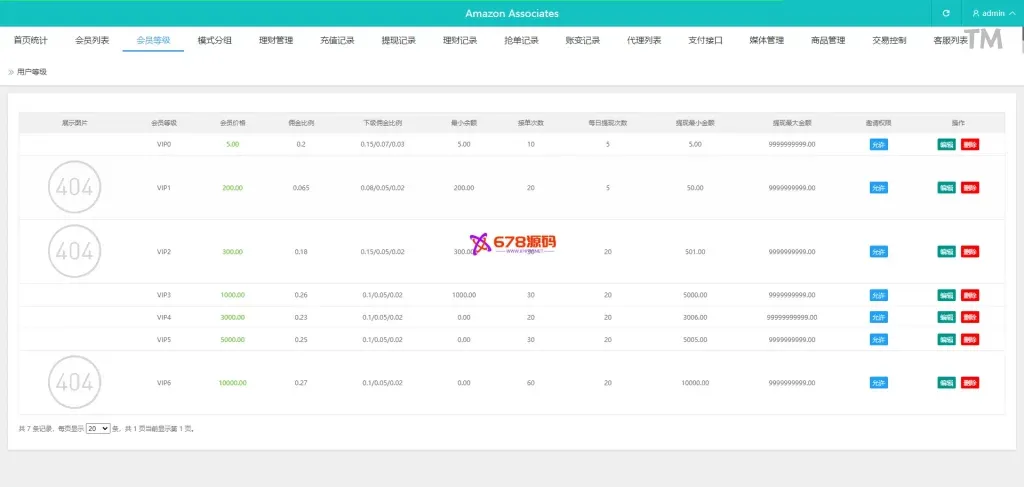This screenshot has width=1024, height=487.
Task: Click the user icon beside admin
Action: pyautogui.click(x=976, y=13)
